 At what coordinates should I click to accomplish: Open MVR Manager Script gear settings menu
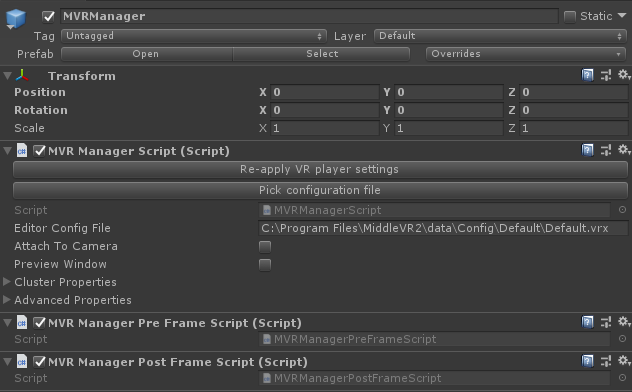(x=624, y=150)
